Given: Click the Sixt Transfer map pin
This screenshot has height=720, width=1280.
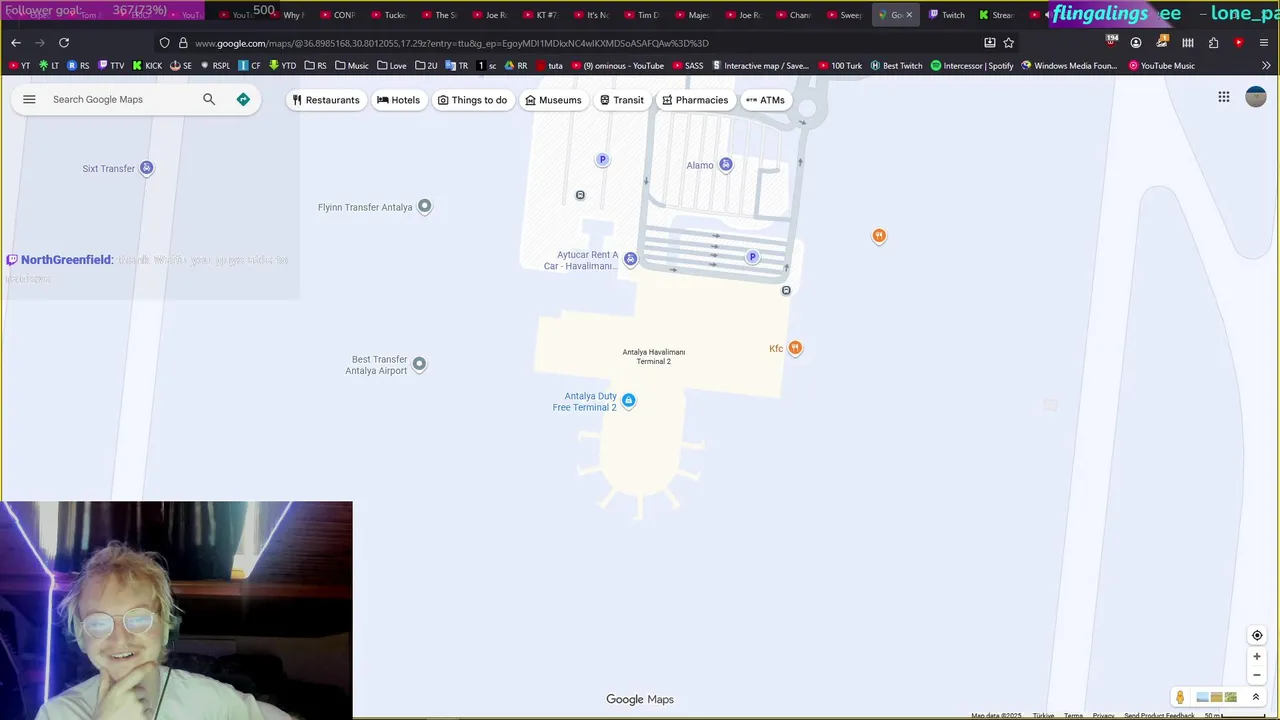Looking at the screenshot, I should point(146,168).
